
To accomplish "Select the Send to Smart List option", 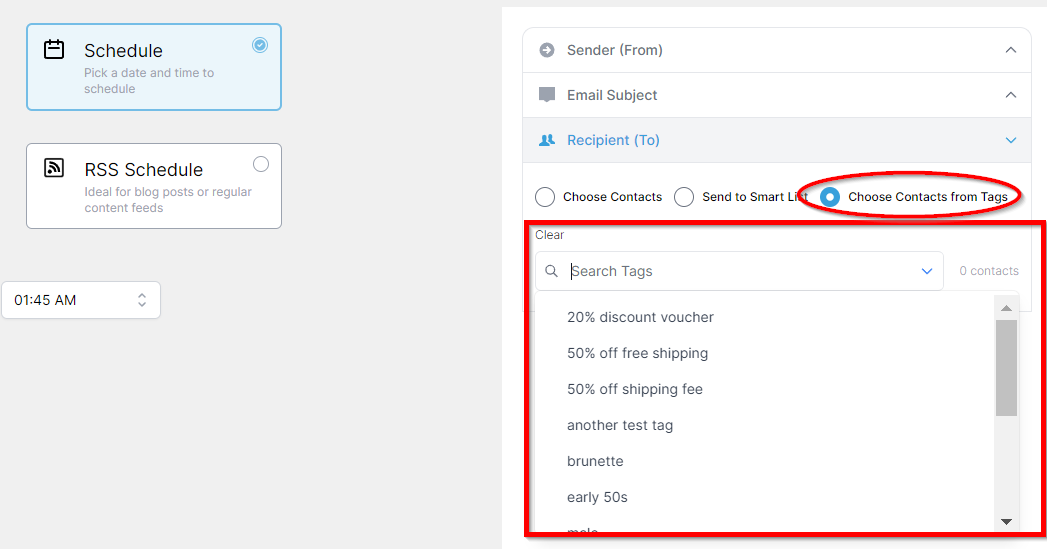I will click(684, 197).
